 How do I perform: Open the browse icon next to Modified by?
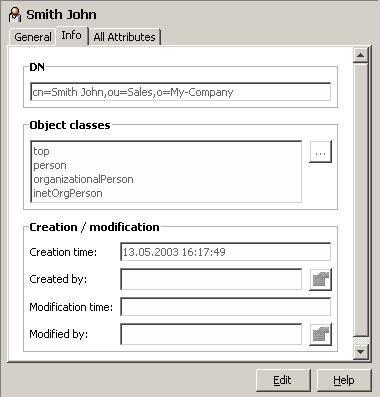(320, 334)
